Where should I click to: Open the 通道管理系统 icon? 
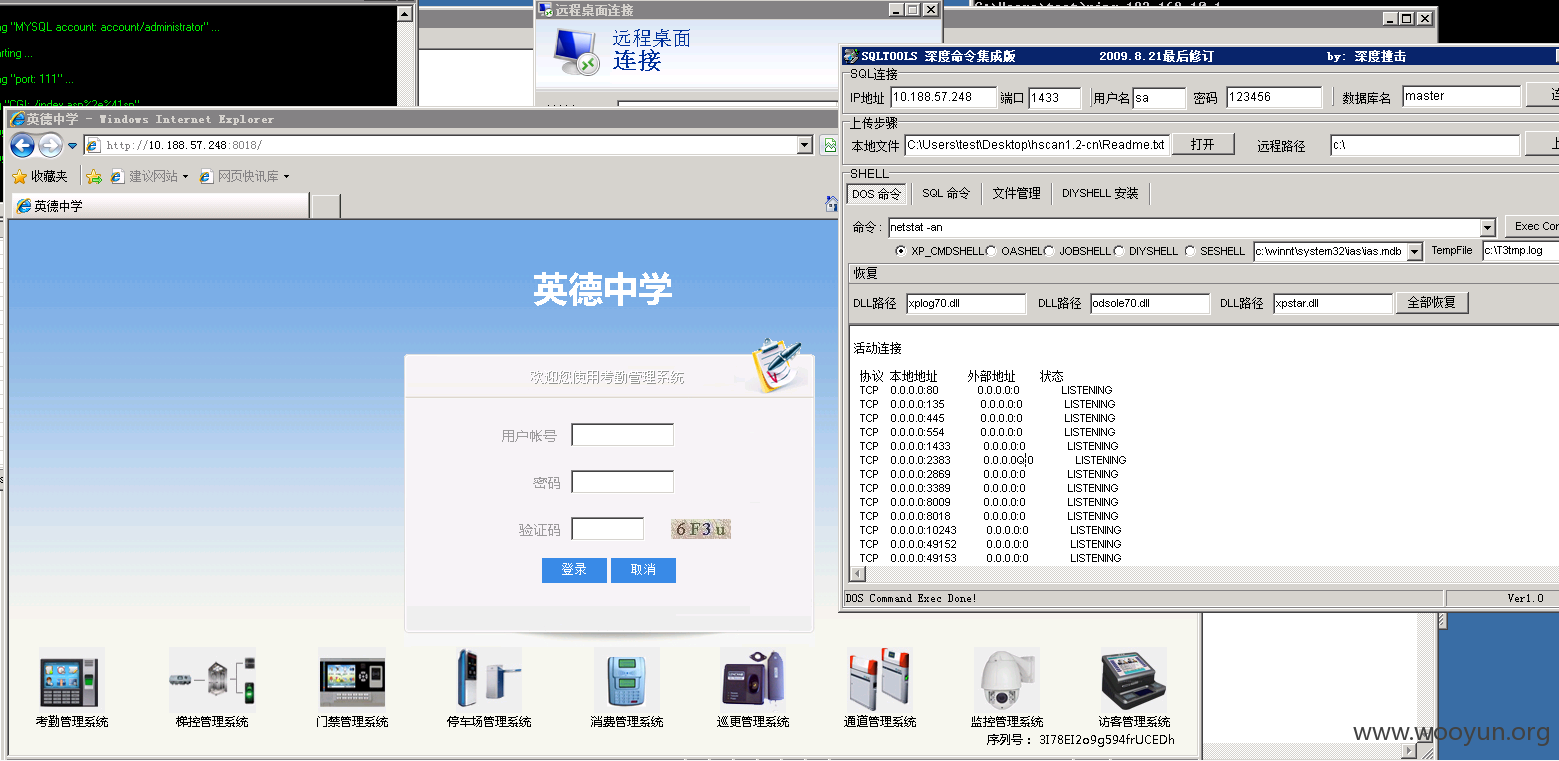pyautogui.click(x=880, y=679)
